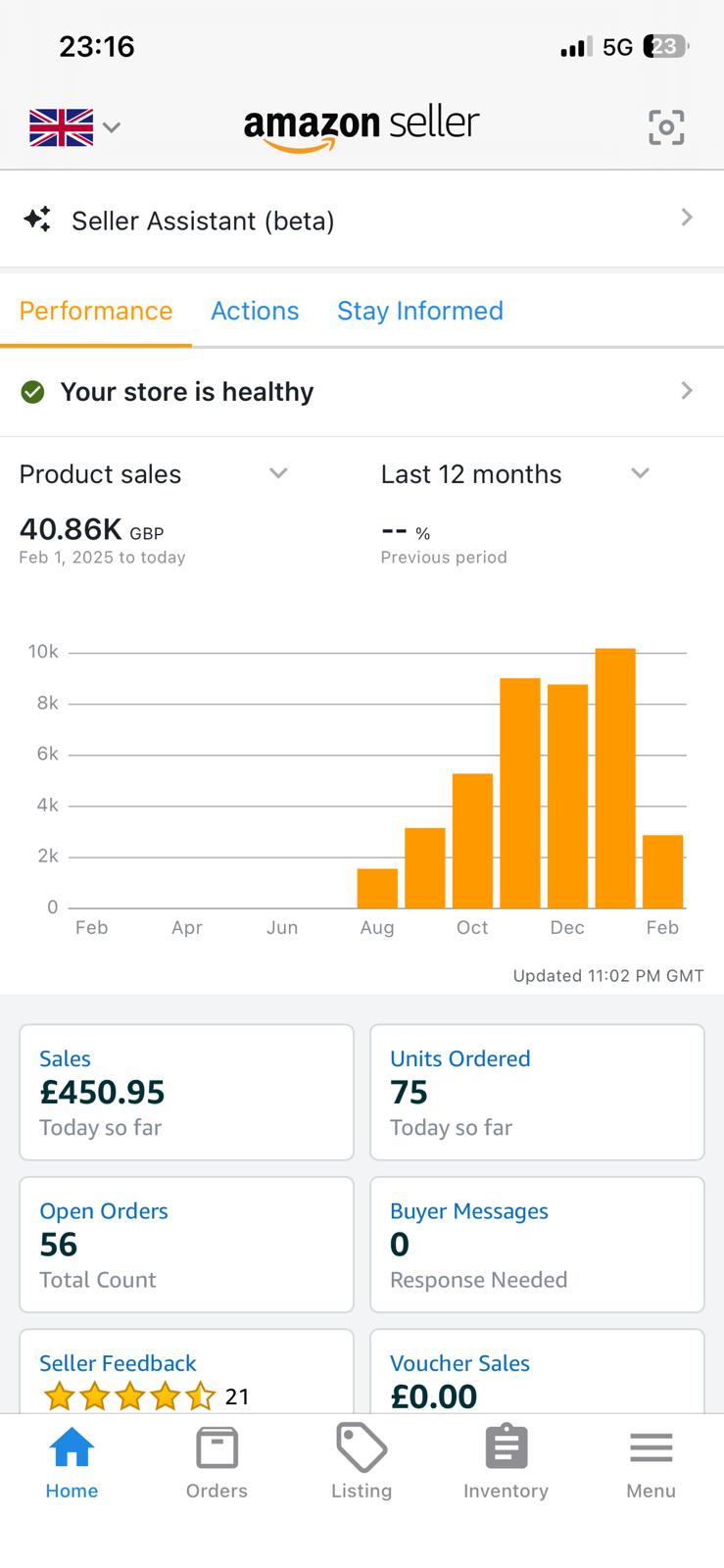Switch to the Actions tab
724x1568 pixels.
click(x=255, y=311)
